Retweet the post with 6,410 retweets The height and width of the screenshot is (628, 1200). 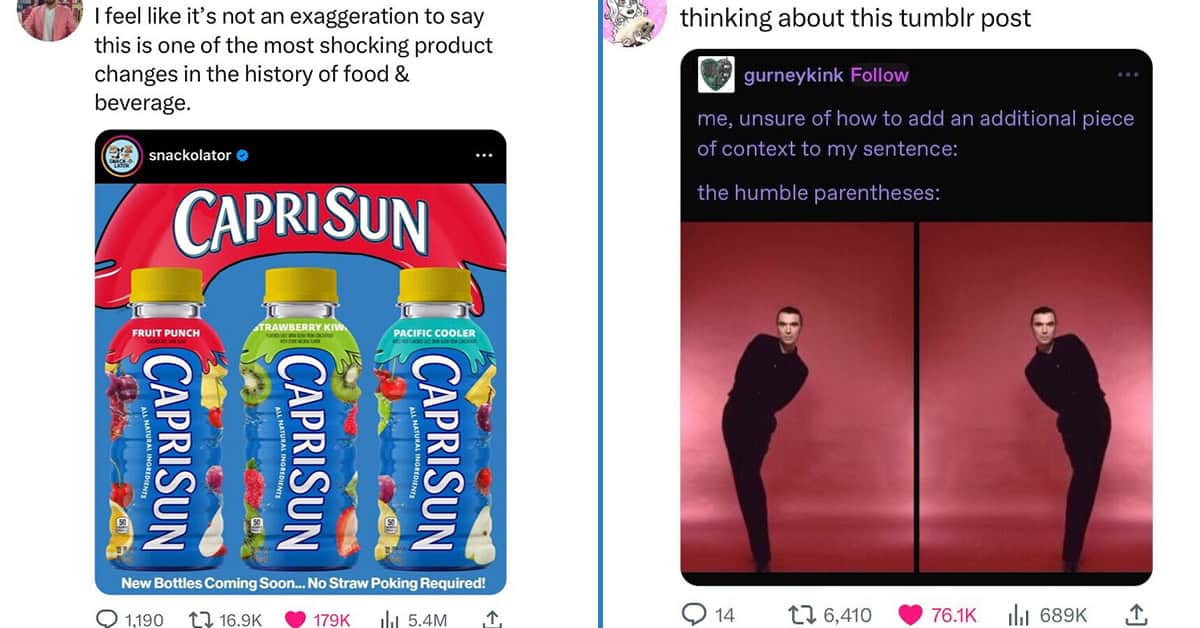tap(828, 615)
